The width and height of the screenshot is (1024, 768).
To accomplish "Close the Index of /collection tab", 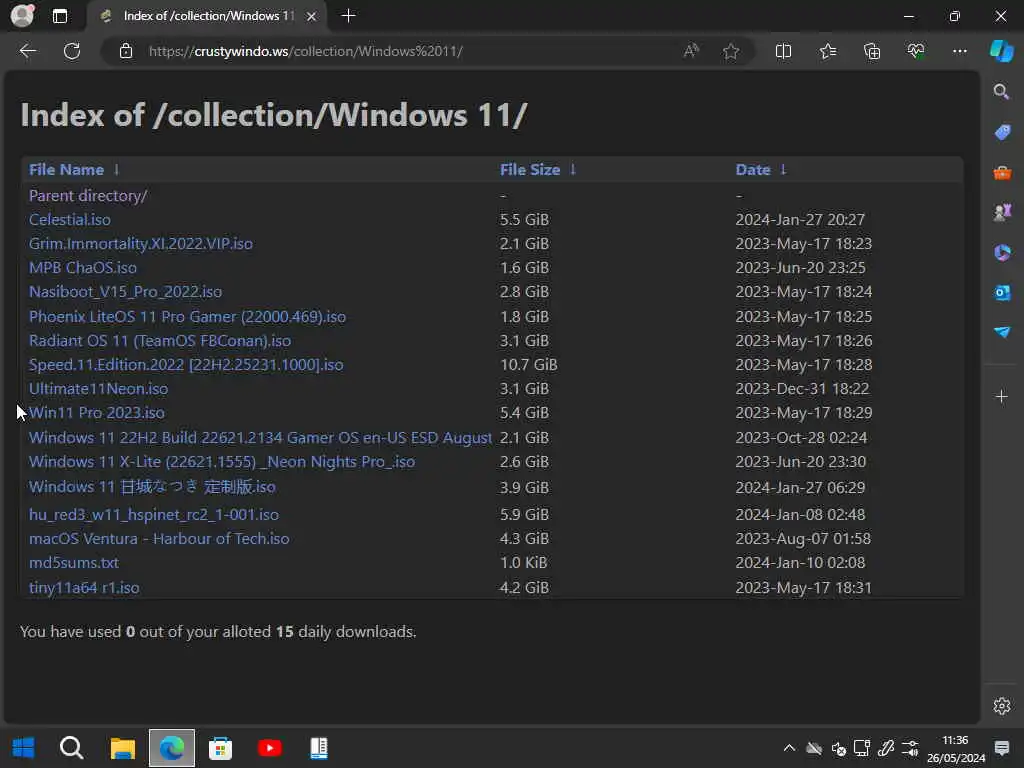I will click(x=312, y=16).
